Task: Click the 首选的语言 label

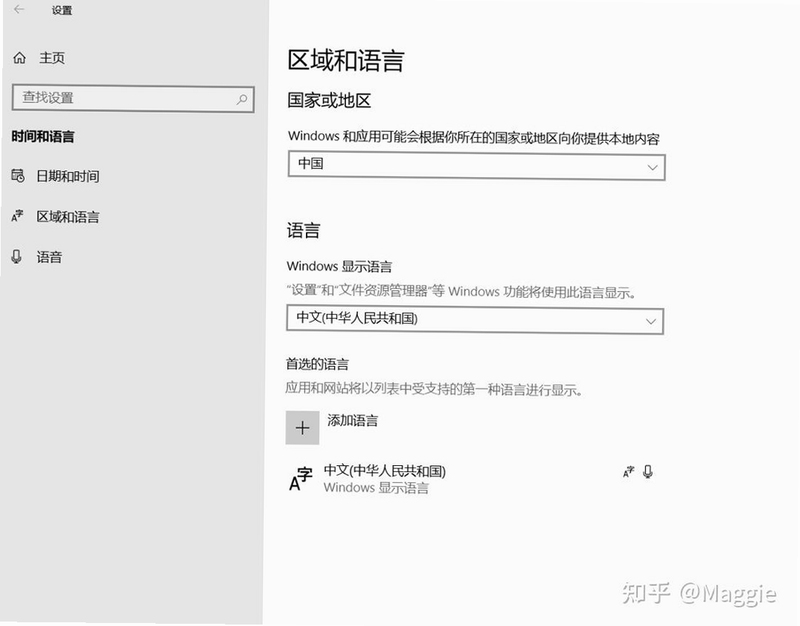Action: [317, 364]
